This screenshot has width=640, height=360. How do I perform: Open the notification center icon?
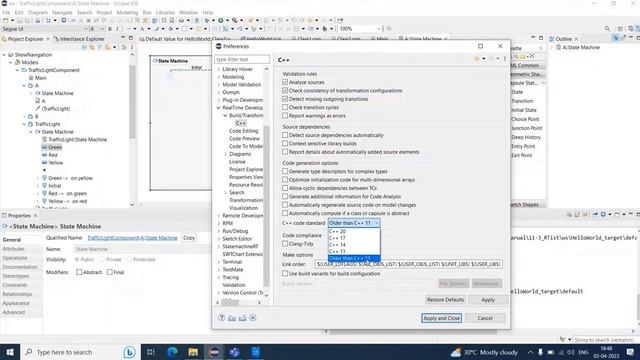point(631,352)
